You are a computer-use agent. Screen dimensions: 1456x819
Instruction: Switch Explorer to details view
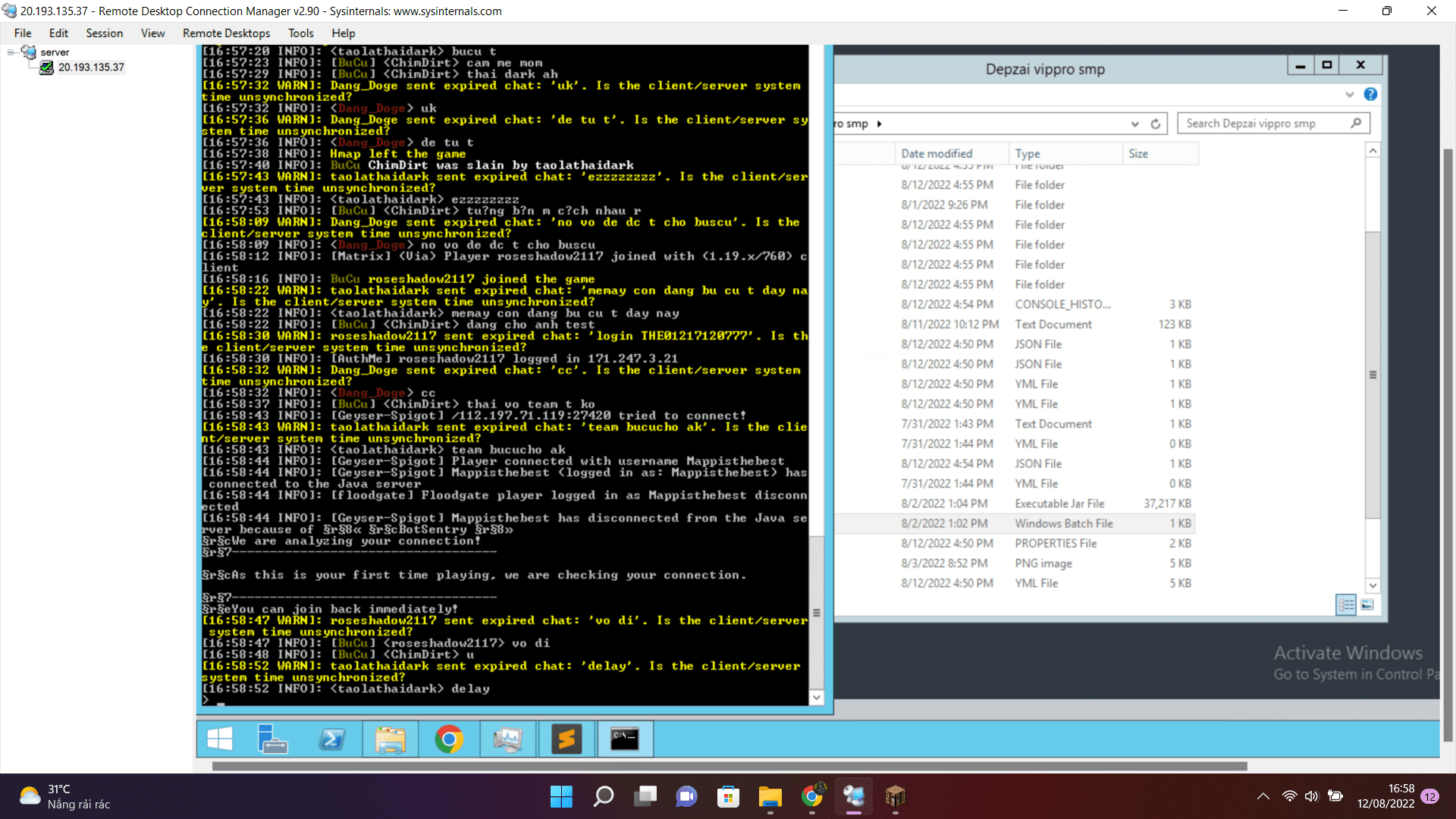pos(1346,604)
